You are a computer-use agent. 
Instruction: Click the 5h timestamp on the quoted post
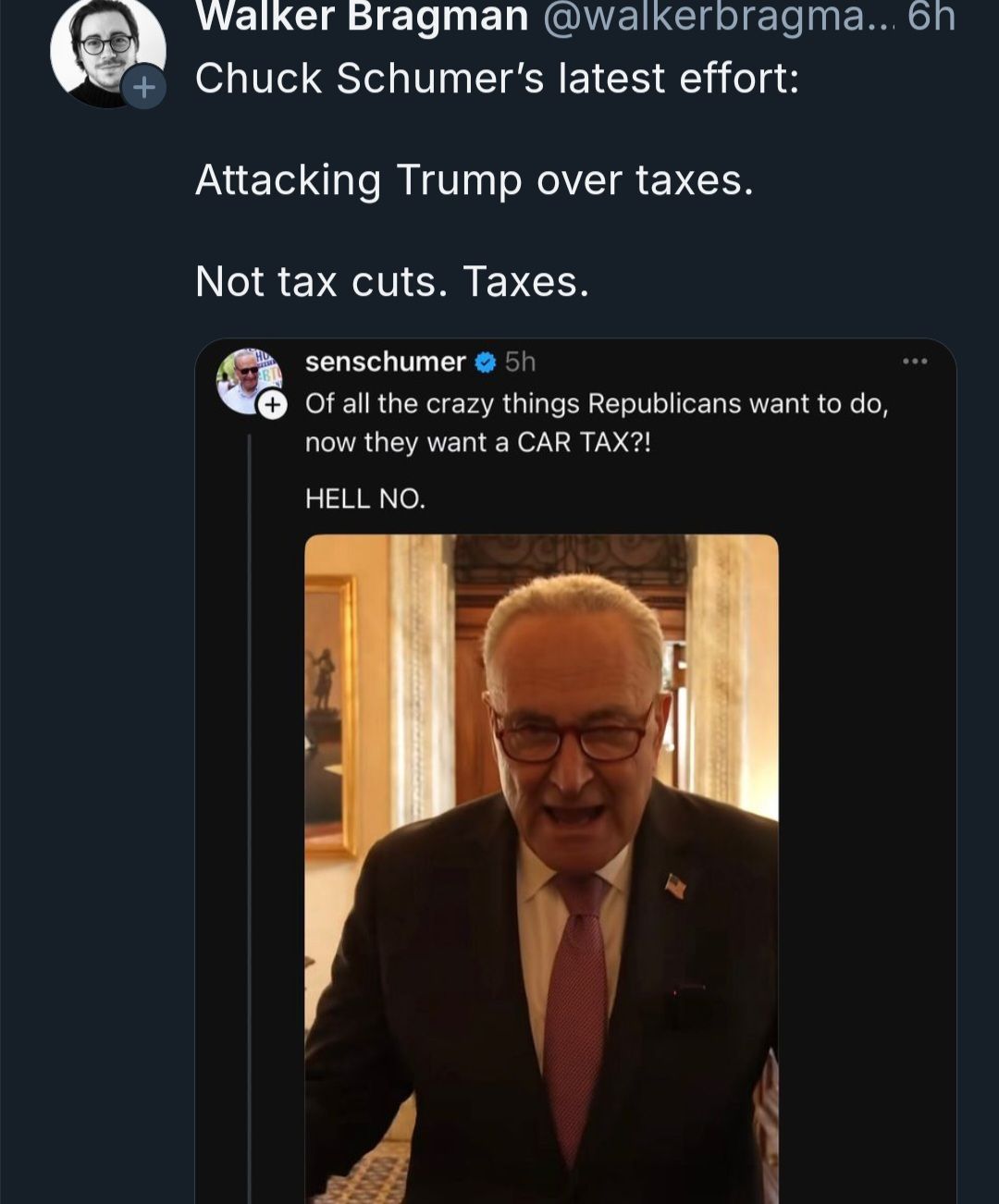(x=521, y=362)
